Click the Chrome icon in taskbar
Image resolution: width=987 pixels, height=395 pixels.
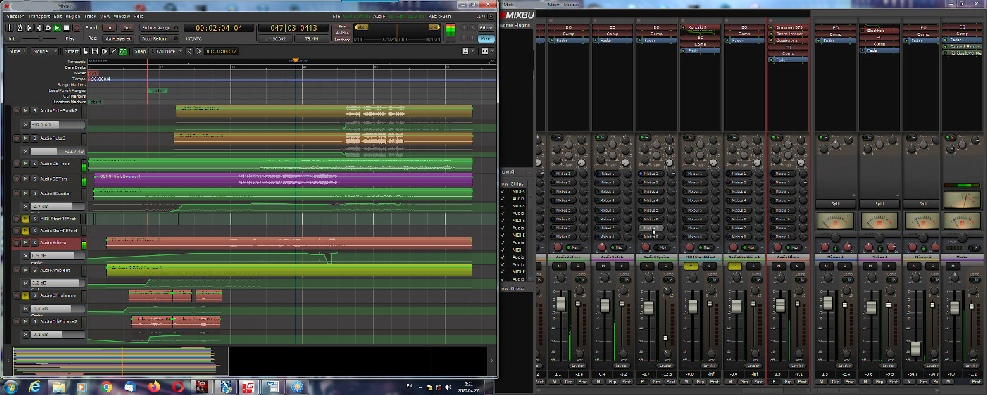(106, 386)
